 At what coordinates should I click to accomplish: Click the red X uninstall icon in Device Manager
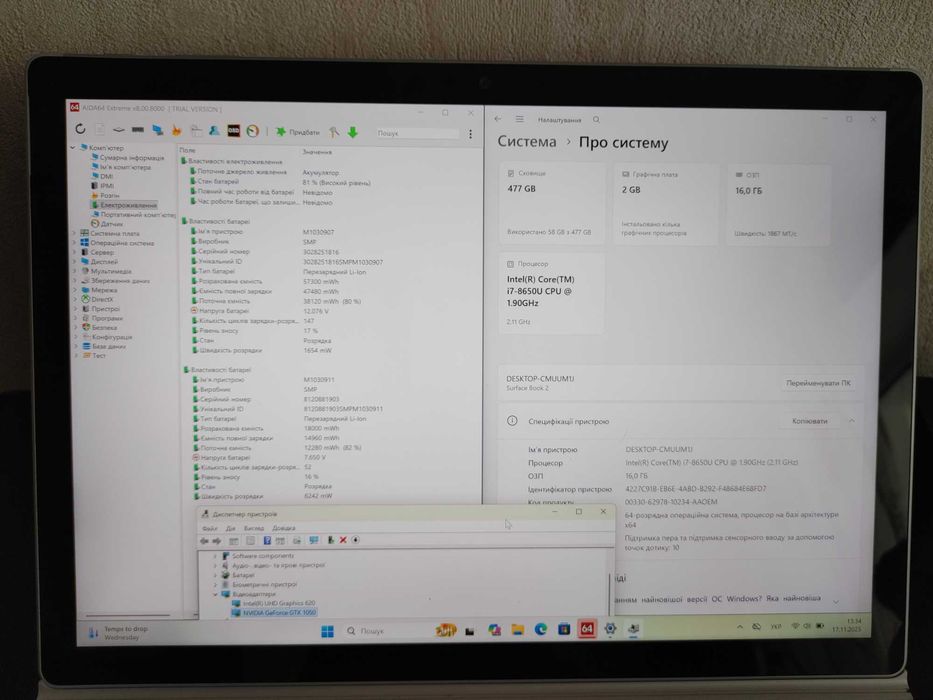(343, 540)
